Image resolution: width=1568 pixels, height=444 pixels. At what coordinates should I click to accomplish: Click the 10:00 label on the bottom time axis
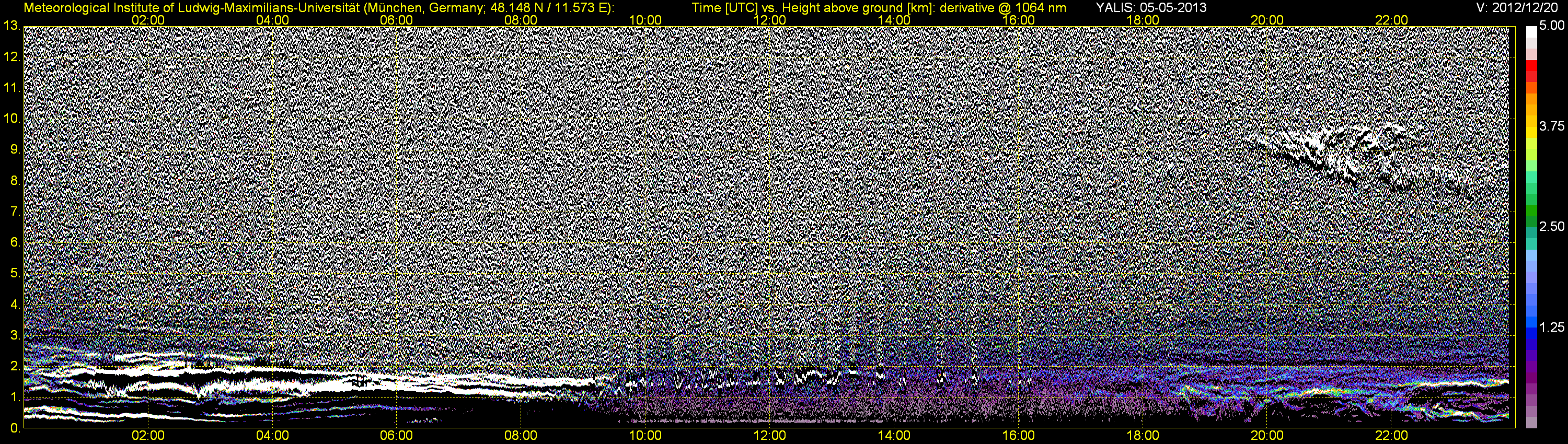coord(645,436)
